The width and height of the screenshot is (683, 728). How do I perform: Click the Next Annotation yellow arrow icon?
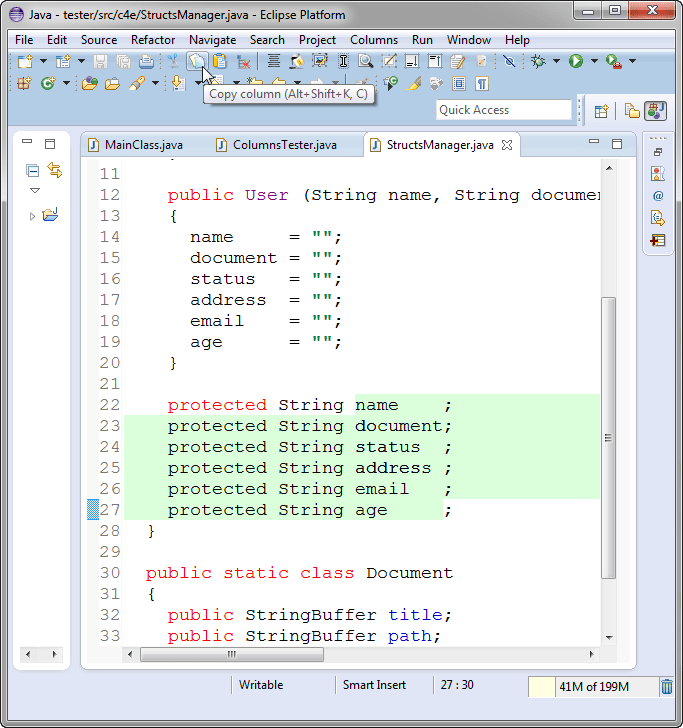[177, 84]
